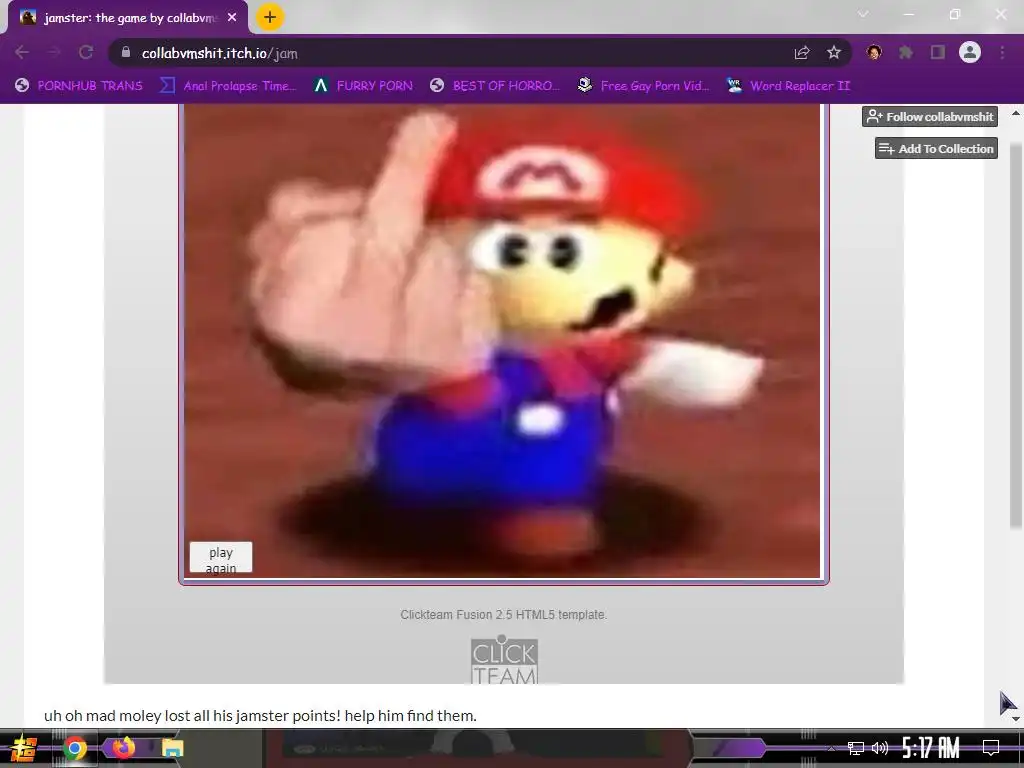Launch Firefox from the taskbar
Screen dimensions: 1024x768
(x=123, y=747)
